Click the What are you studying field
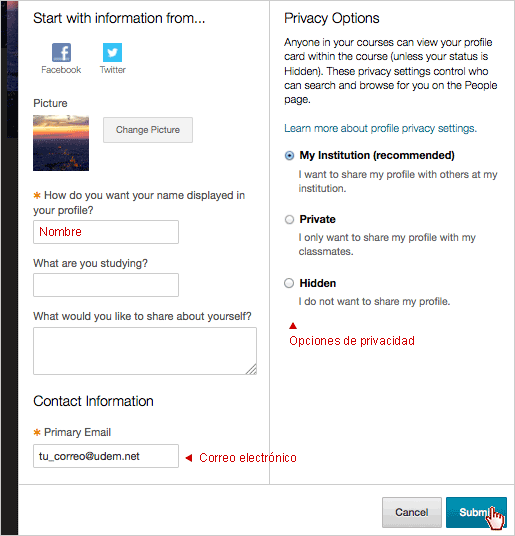Viewport: 515px width, 536px height. (x=106, y=285)
